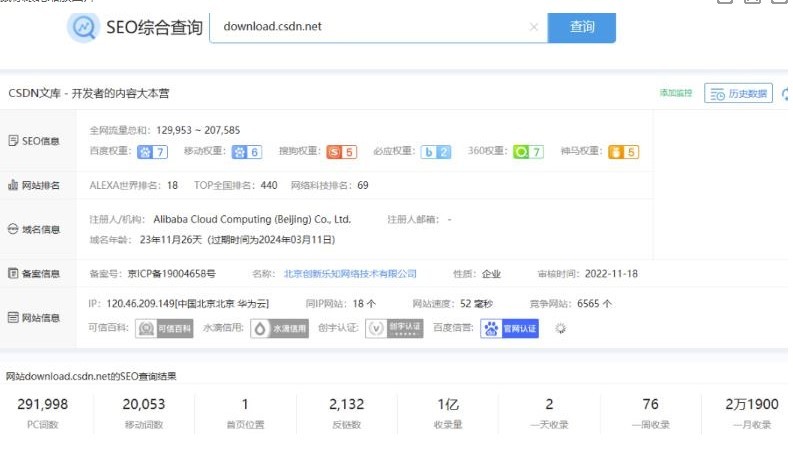Click registrant Alibaba Cloud Computing (Beijing) text
Viewport: 793px width, 450px height.
tap(252, 219)
